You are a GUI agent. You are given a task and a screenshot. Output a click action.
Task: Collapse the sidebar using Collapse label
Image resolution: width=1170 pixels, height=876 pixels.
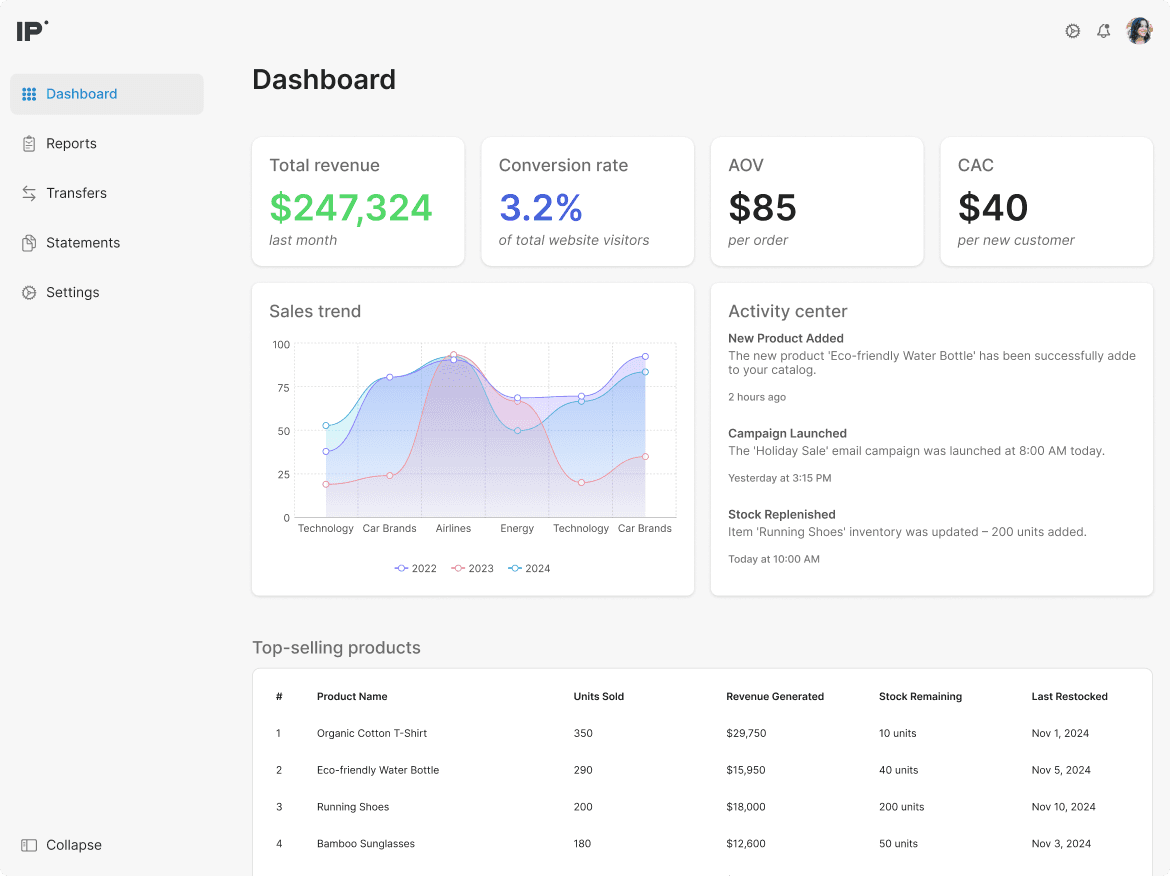click(74, 845)
